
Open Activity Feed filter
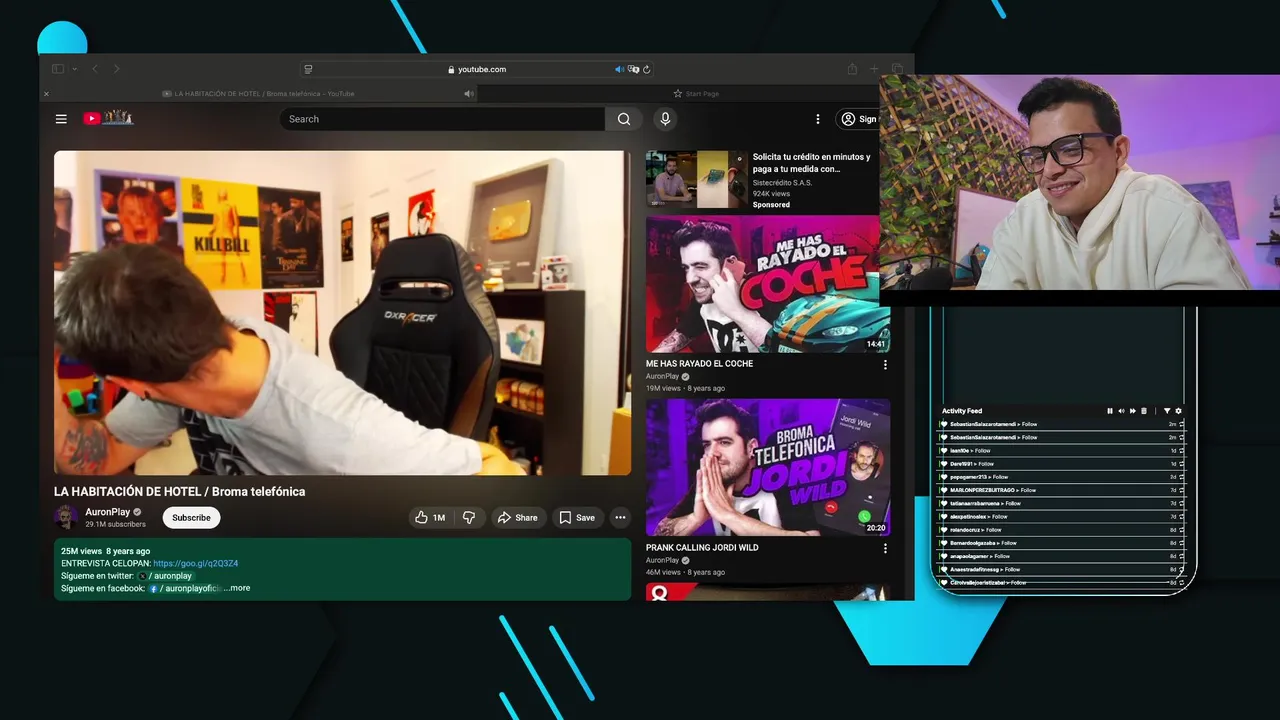pyautogui.click(x=1166, y=411)
